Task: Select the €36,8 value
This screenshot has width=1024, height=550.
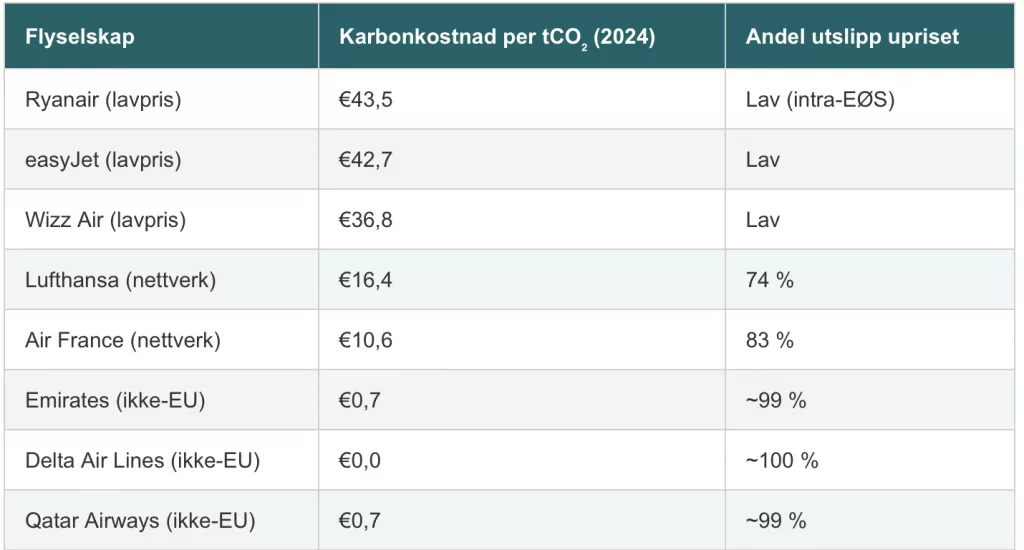Action: pyautogui.click(x=366, y=220)
